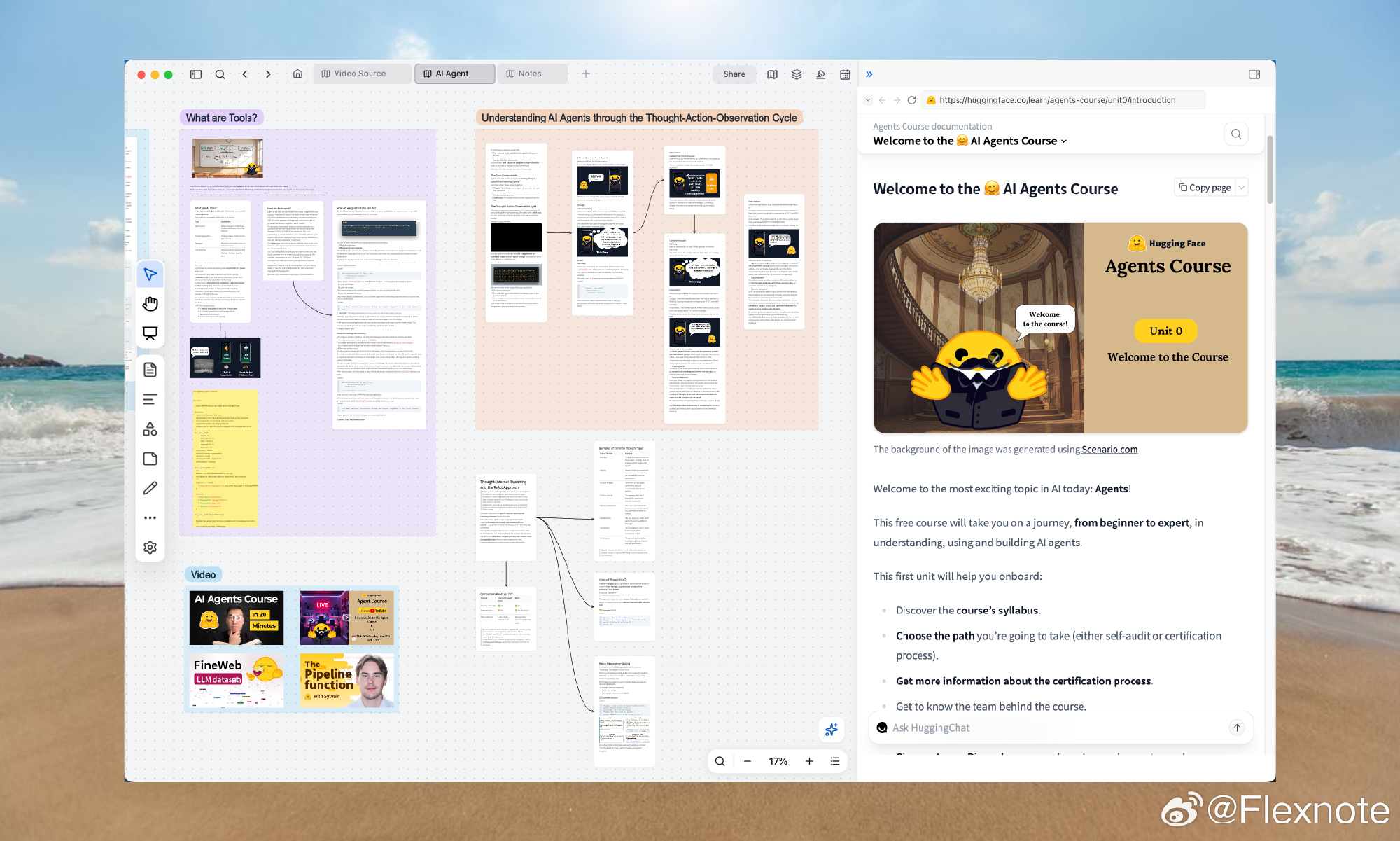
Task: Send message with up arrow button
Action: [1237, 728]
